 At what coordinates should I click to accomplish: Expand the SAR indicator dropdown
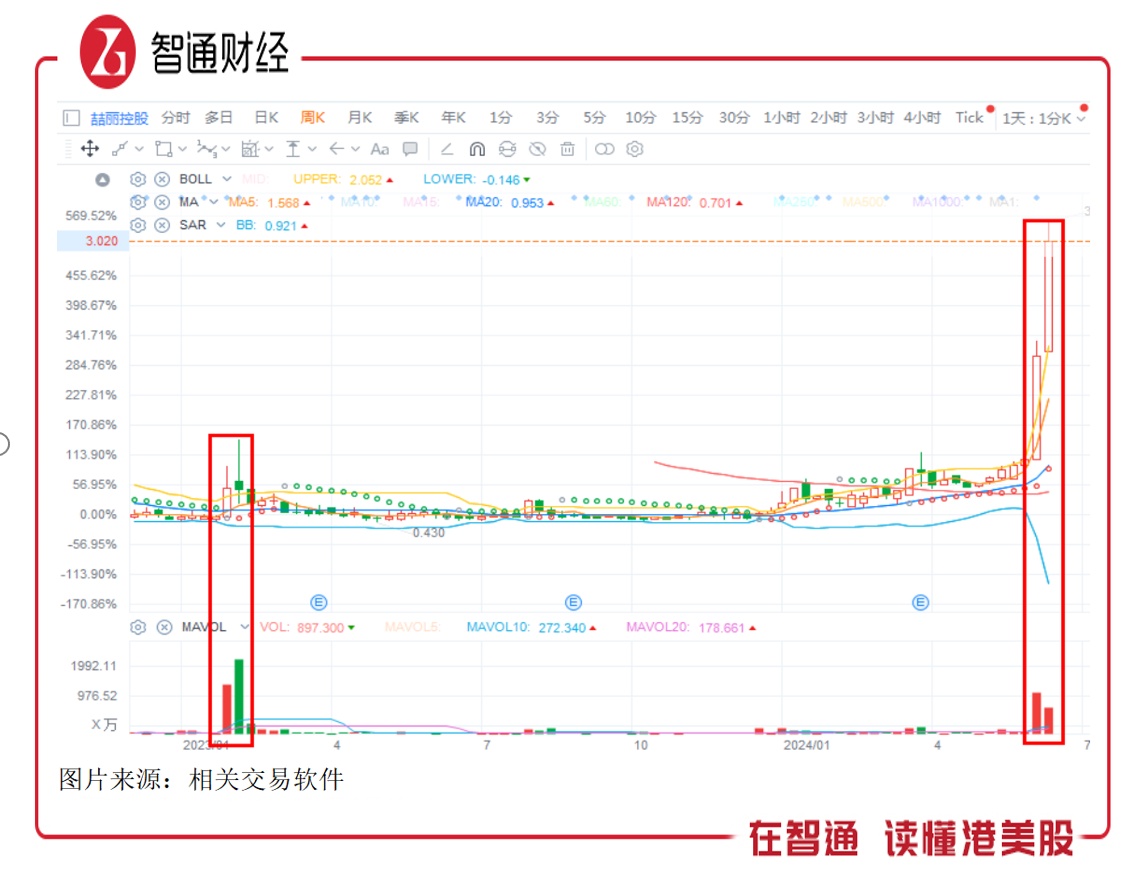[221, 225]
